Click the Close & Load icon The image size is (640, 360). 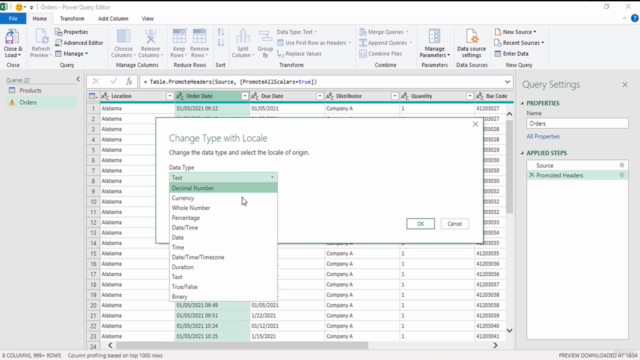12,38
